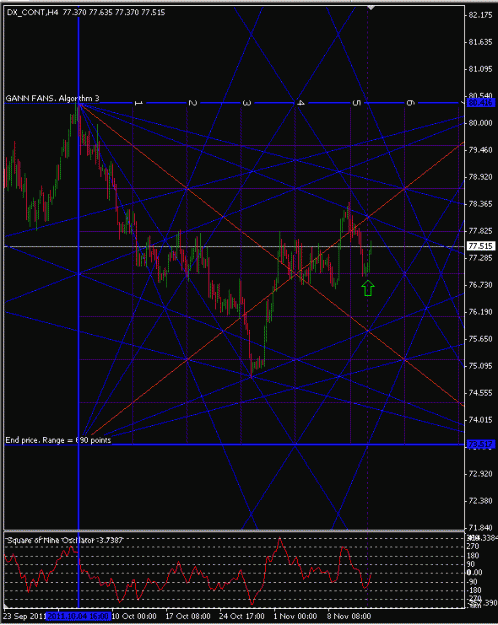Viewport: 498px width, 625px height.
Task: Click the 80.000 price scale value
Action: 480,123
